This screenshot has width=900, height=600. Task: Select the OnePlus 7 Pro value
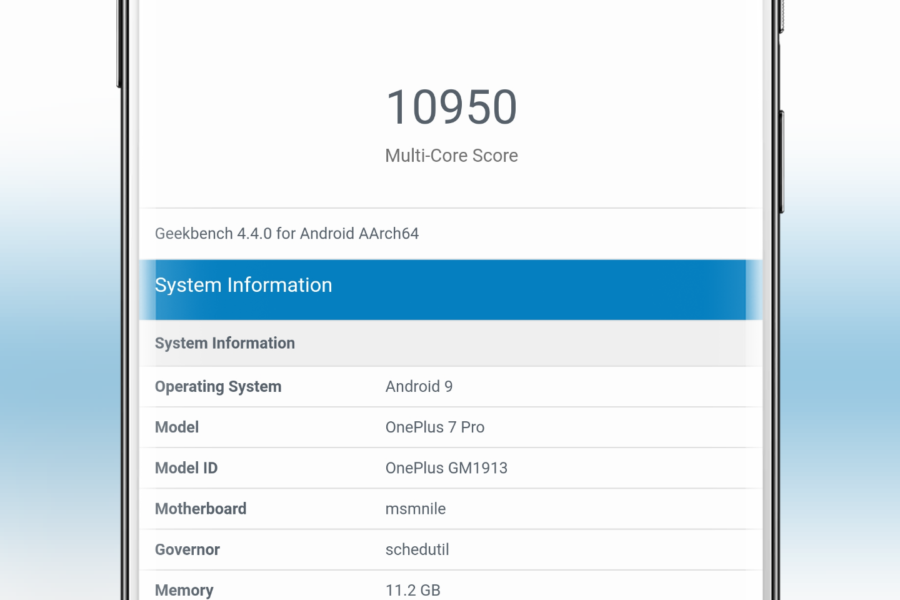[435, 427]
